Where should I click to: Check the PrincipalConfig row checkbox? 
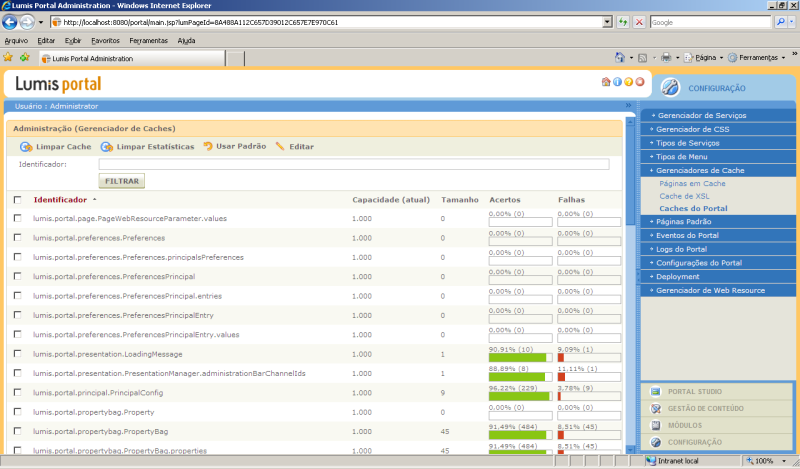[x=17, y=392]
